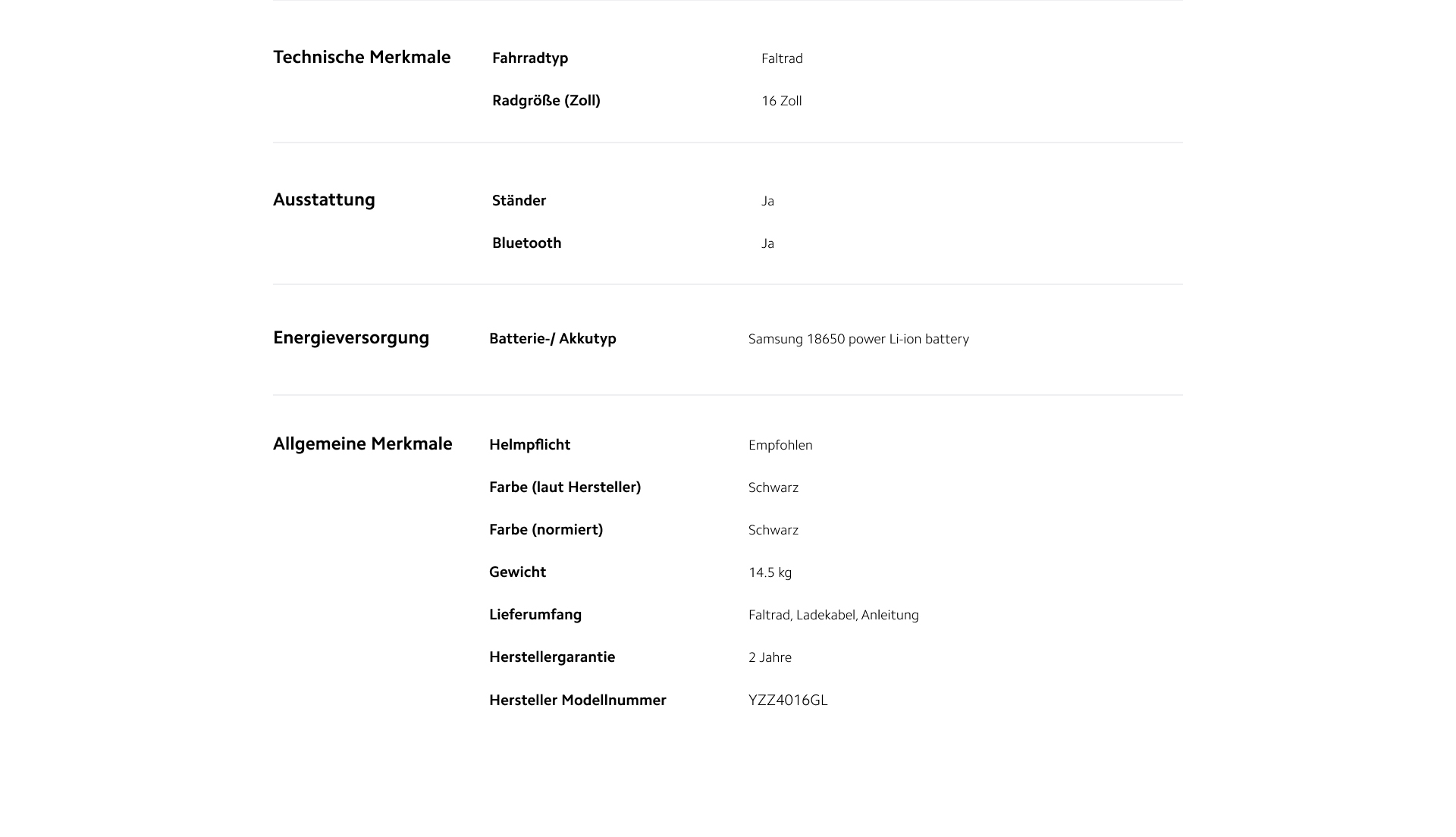Select the Farbe (laut Hersteller) label
This screenshot has height=837, width=1456.
click(x=565, y=487)
